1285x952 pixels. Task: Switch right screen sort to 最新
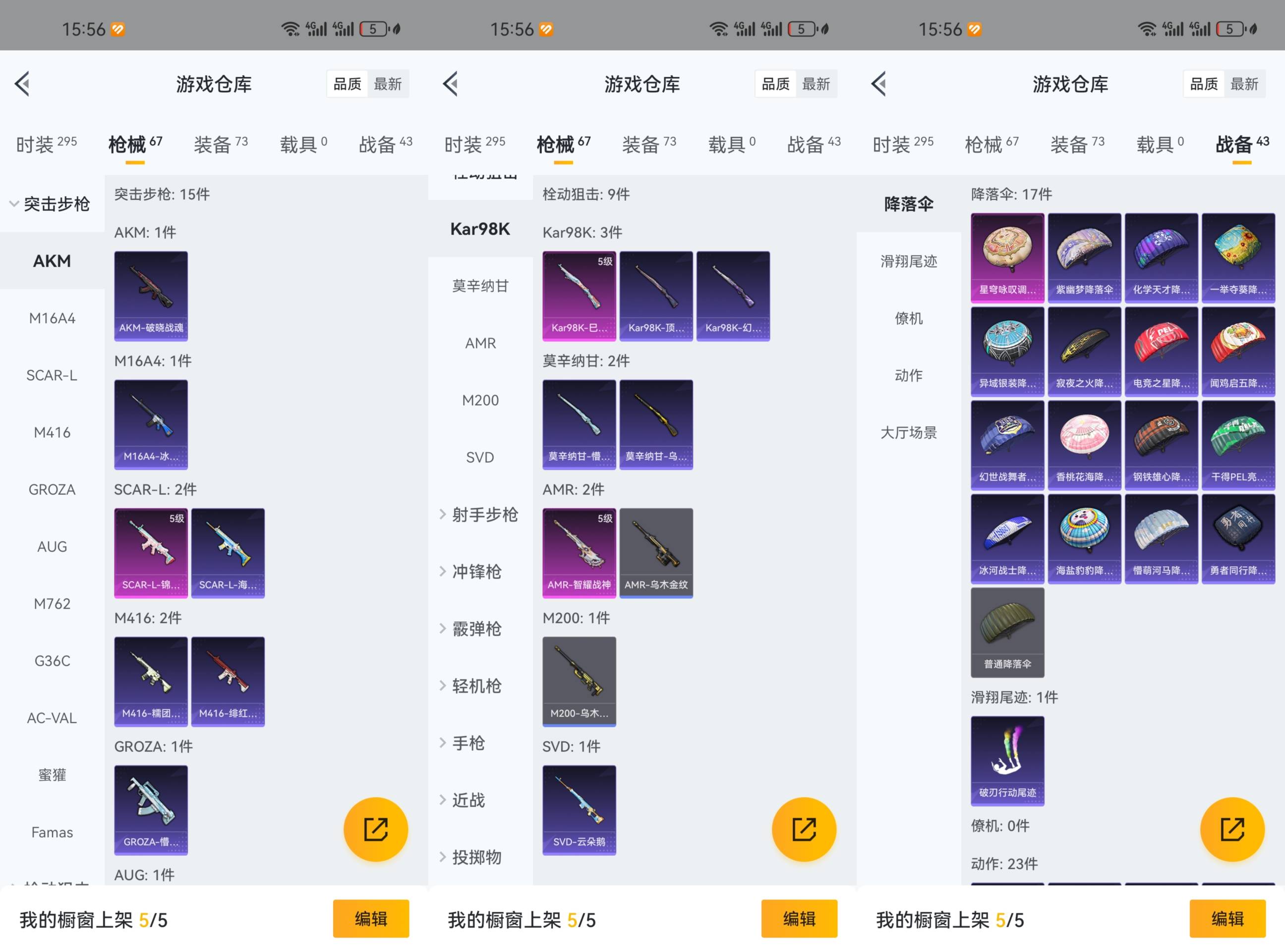pos(1244,84)
